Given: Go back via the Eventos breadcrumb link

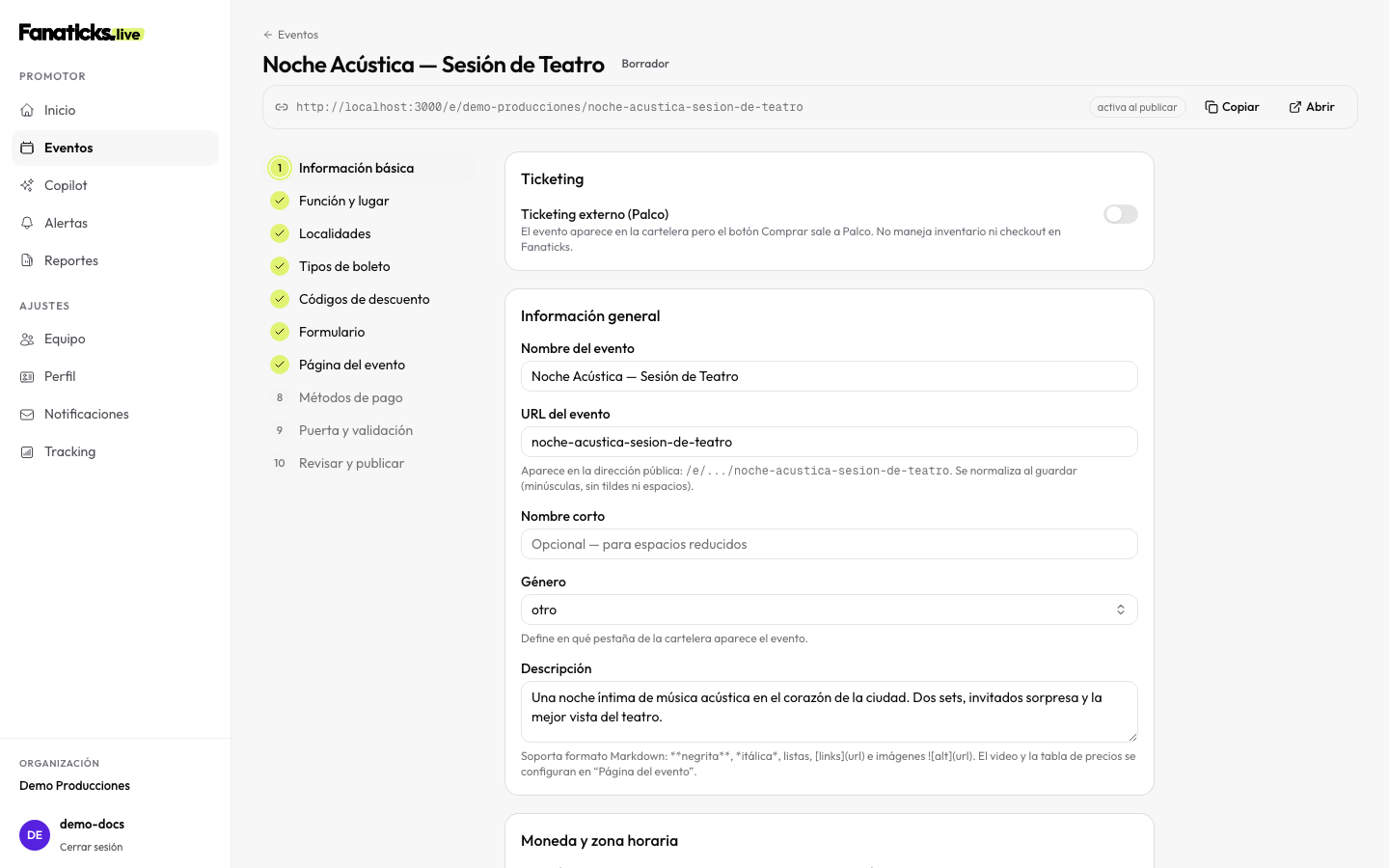Looking at the screenshot, I should coord(290,35).
